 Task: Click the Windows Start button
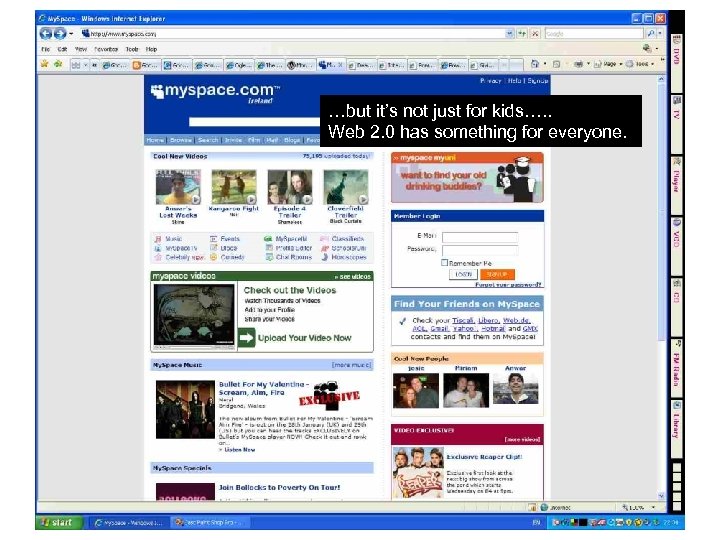[59, 523]
